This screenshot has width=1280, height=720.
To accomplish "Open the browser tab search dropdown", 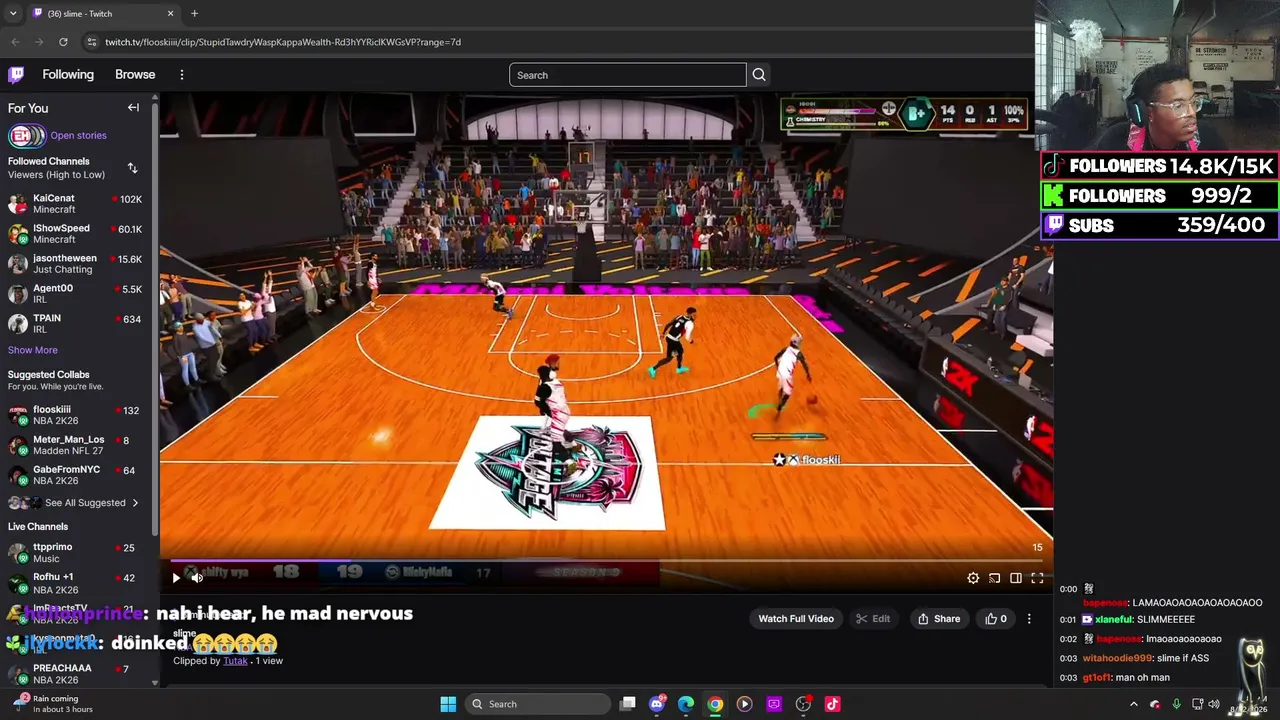I will pyautogui.click(x=13, y=14).
